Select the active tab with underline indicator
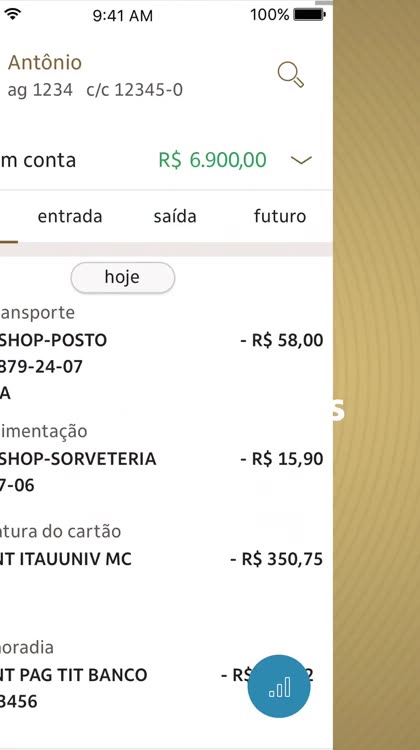 [9, 218]
